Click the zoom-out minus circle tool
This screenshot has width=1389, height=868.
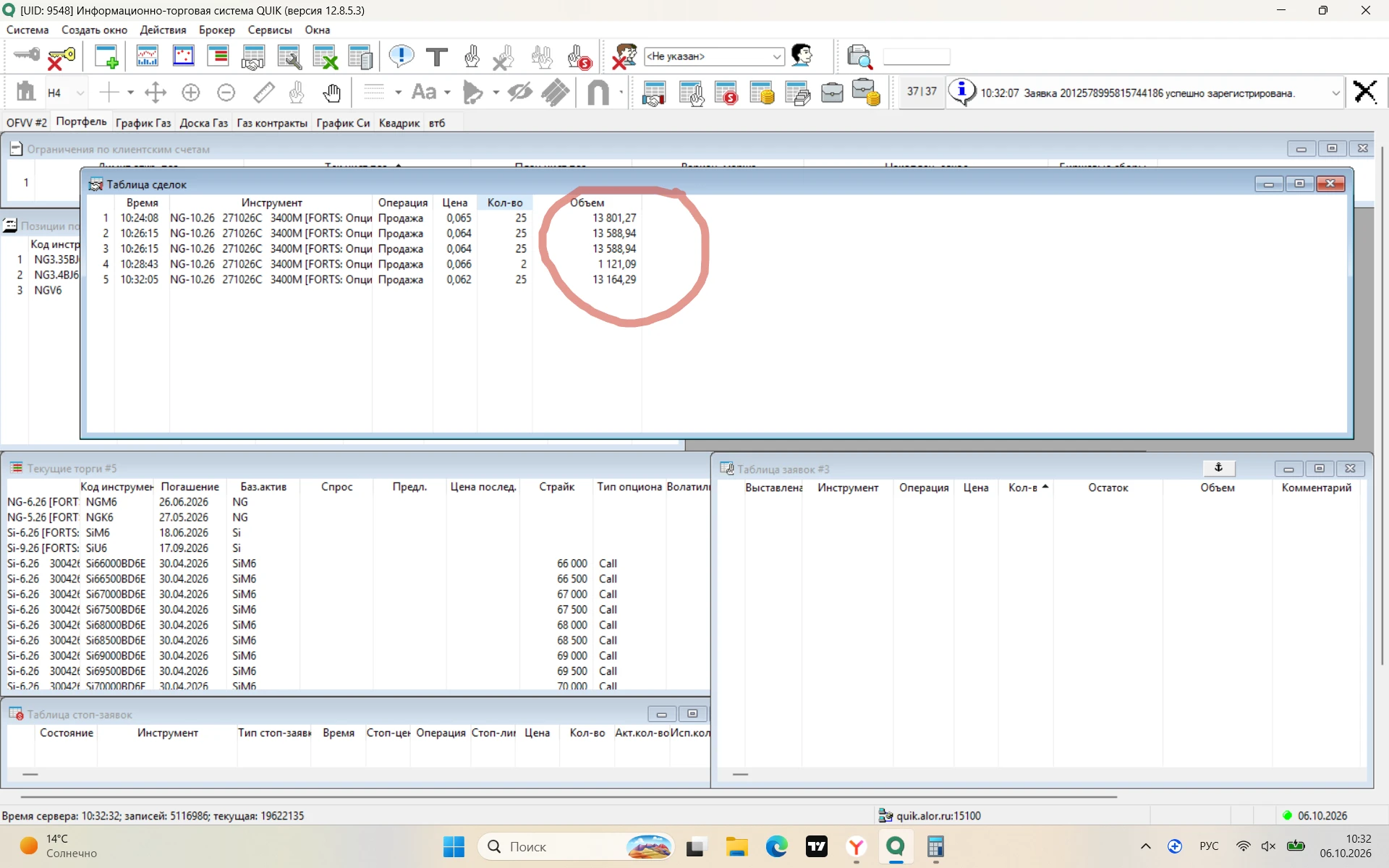click(226, 93)
